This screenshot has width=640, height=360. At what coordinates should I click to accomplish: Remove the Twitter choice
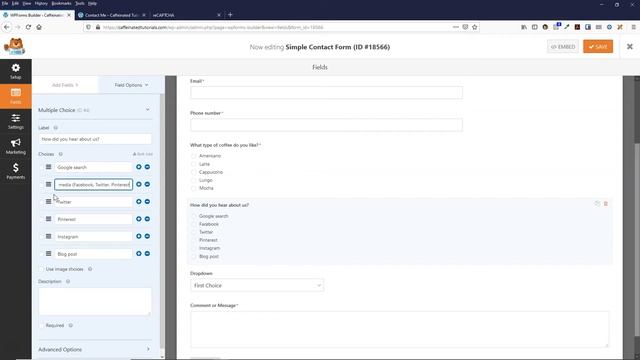tap(147, 202)
